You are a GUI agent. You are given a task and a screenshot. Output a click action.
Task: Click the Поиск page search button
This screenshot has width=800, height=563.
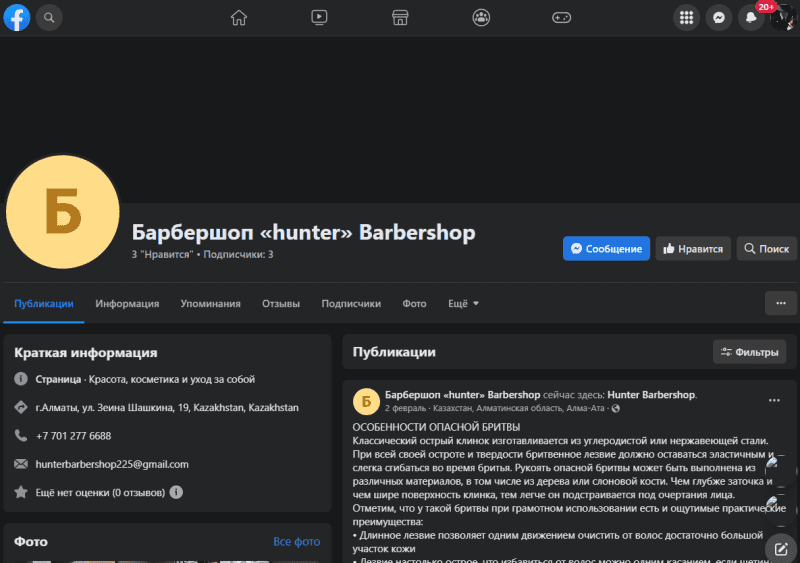click(x=766, y=249)
